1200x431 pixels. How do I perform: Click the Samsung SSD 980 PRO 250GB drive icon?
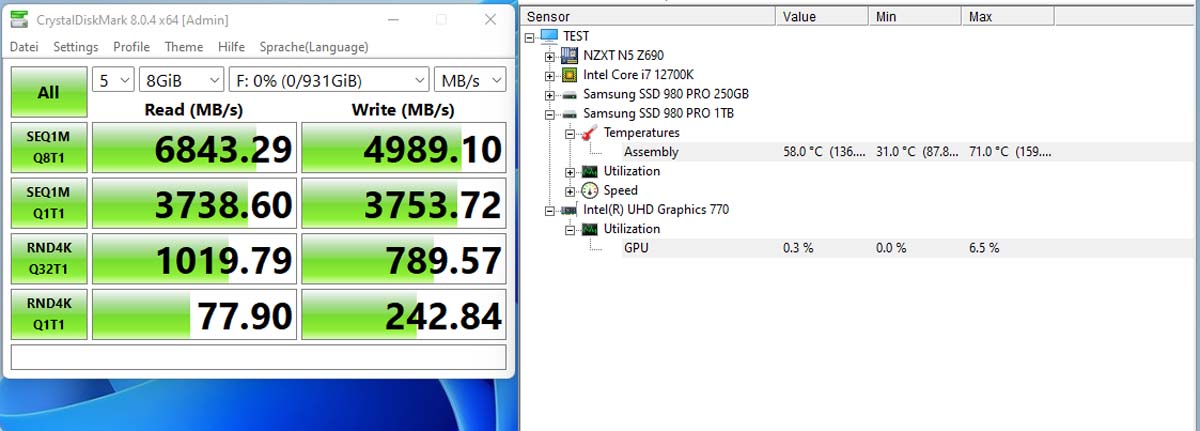tap(569, 94)
